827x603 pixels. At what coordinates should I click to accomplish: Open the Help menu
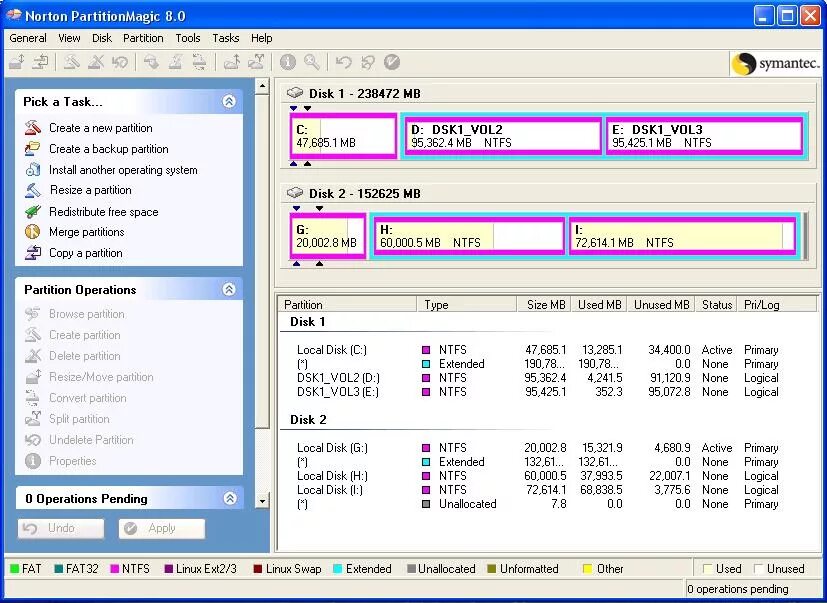point(262,38)
